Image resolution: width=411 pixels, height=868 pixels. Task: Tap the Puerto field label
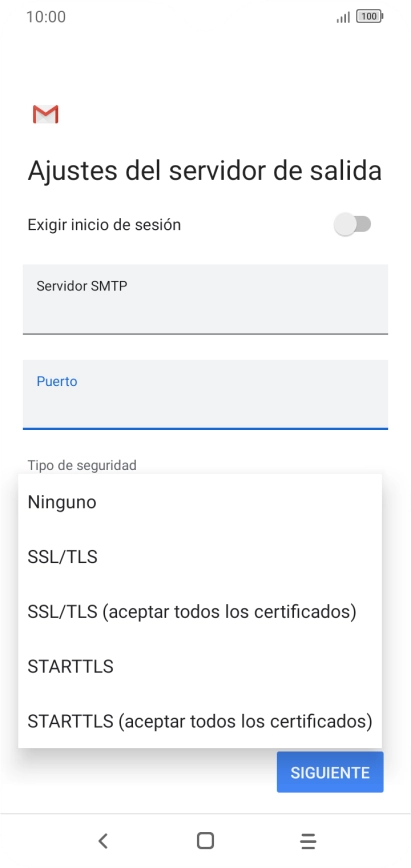56,381
